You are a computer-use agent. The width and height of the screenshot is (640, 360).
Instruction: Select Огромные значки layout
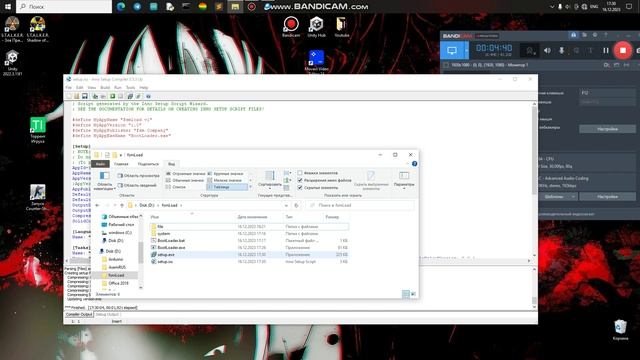click(185, 173)
